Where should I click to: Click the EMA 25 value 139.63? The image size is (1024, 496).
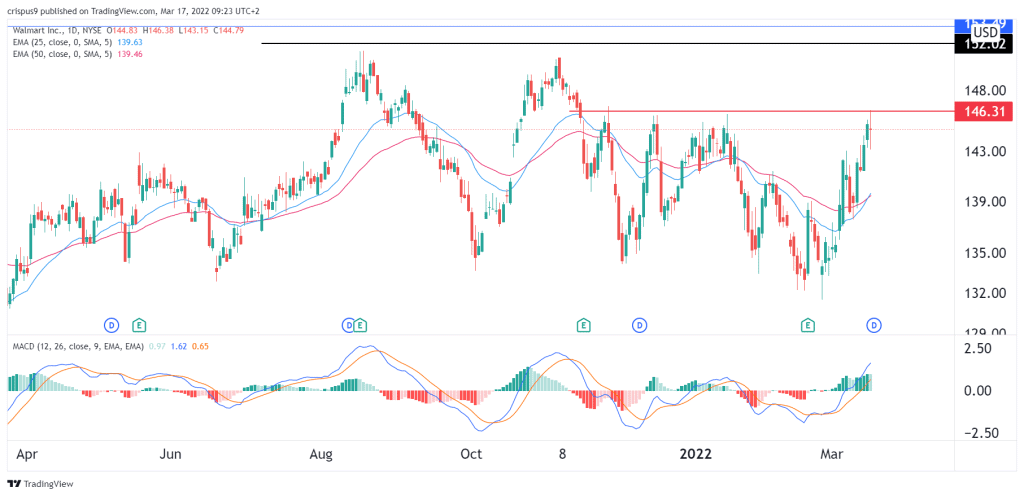pos(128,42)
